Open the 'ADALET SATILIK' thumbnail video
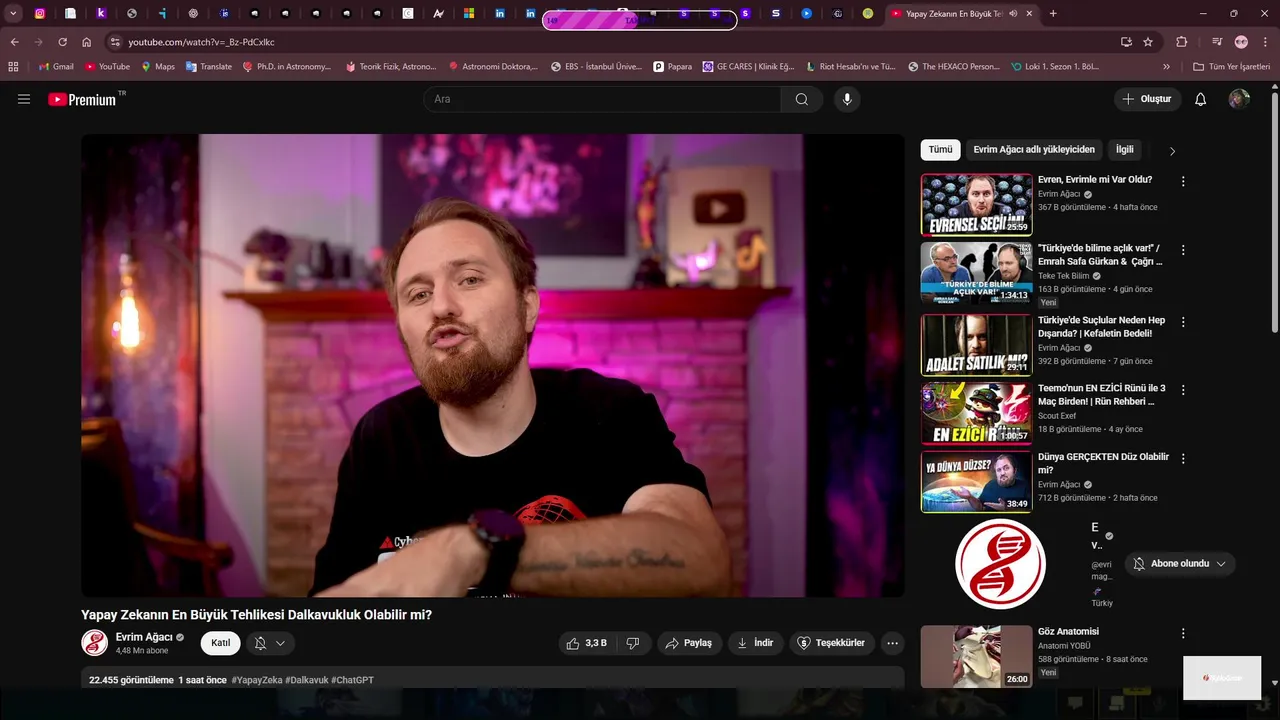The image size is (1280, 720). pos(976,345)
